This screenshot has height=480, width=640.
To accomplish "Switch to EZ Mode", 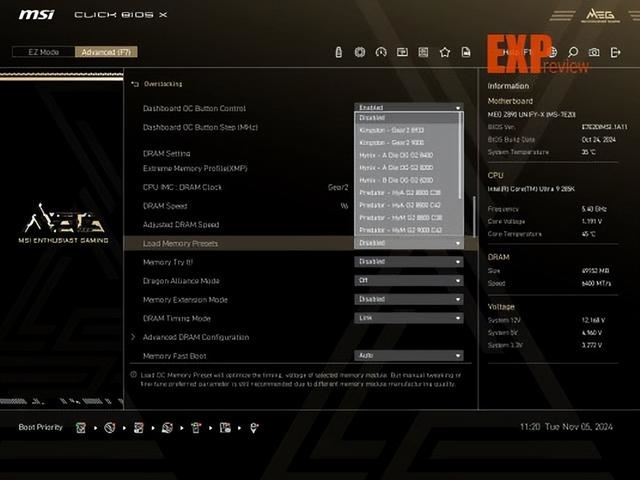I will pyautogui.click(x=42, y=52).
